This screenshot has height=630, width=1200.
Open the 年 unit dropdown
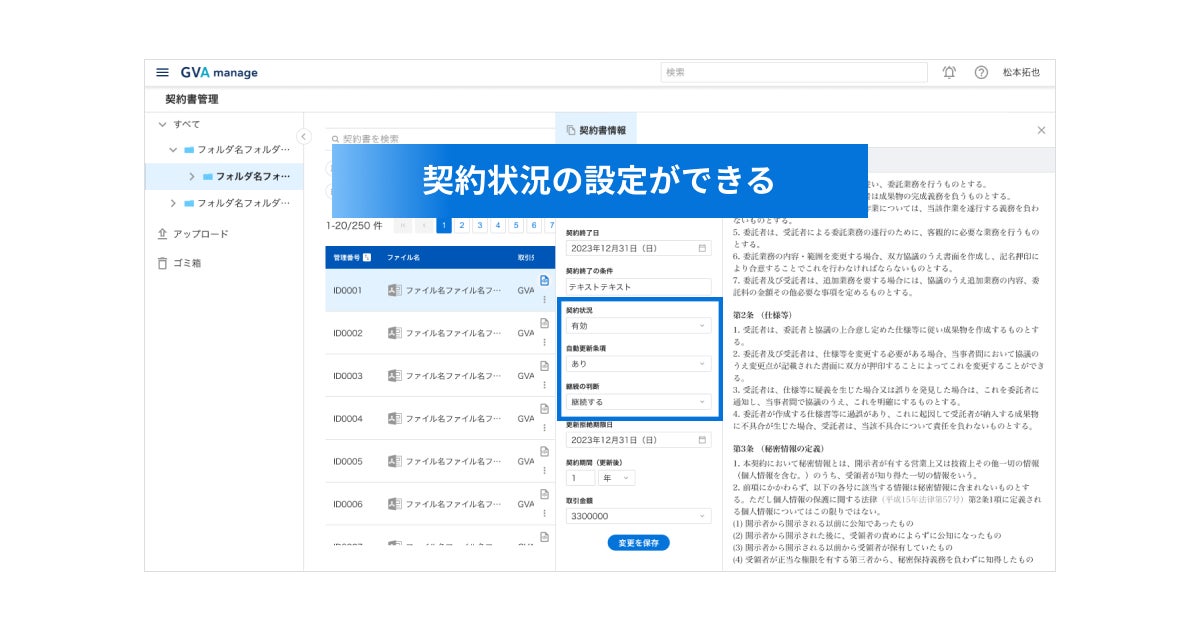click(616, 478)
